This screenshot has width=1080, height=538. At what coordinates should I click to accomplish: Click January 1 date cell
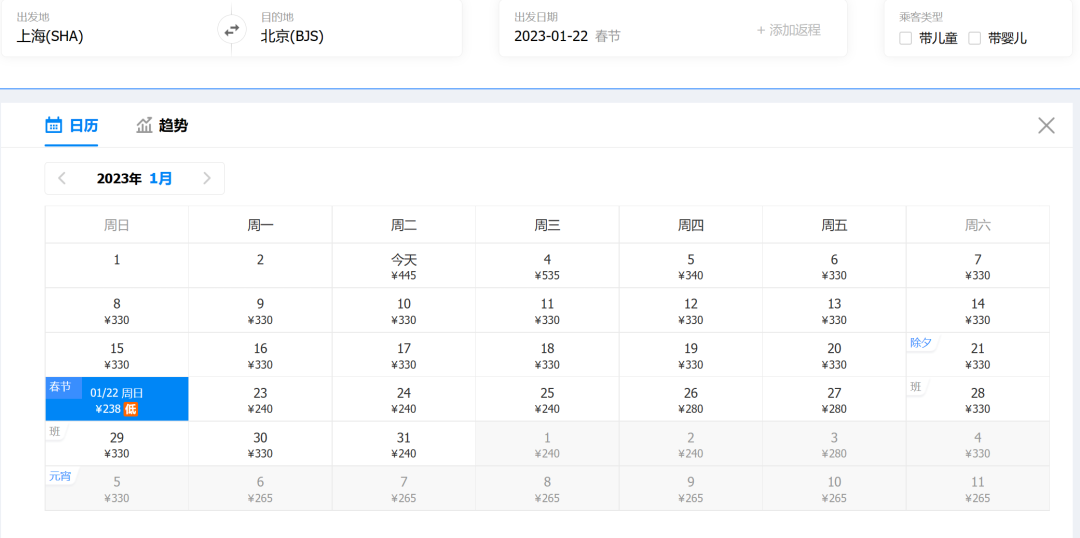point(117,265)
